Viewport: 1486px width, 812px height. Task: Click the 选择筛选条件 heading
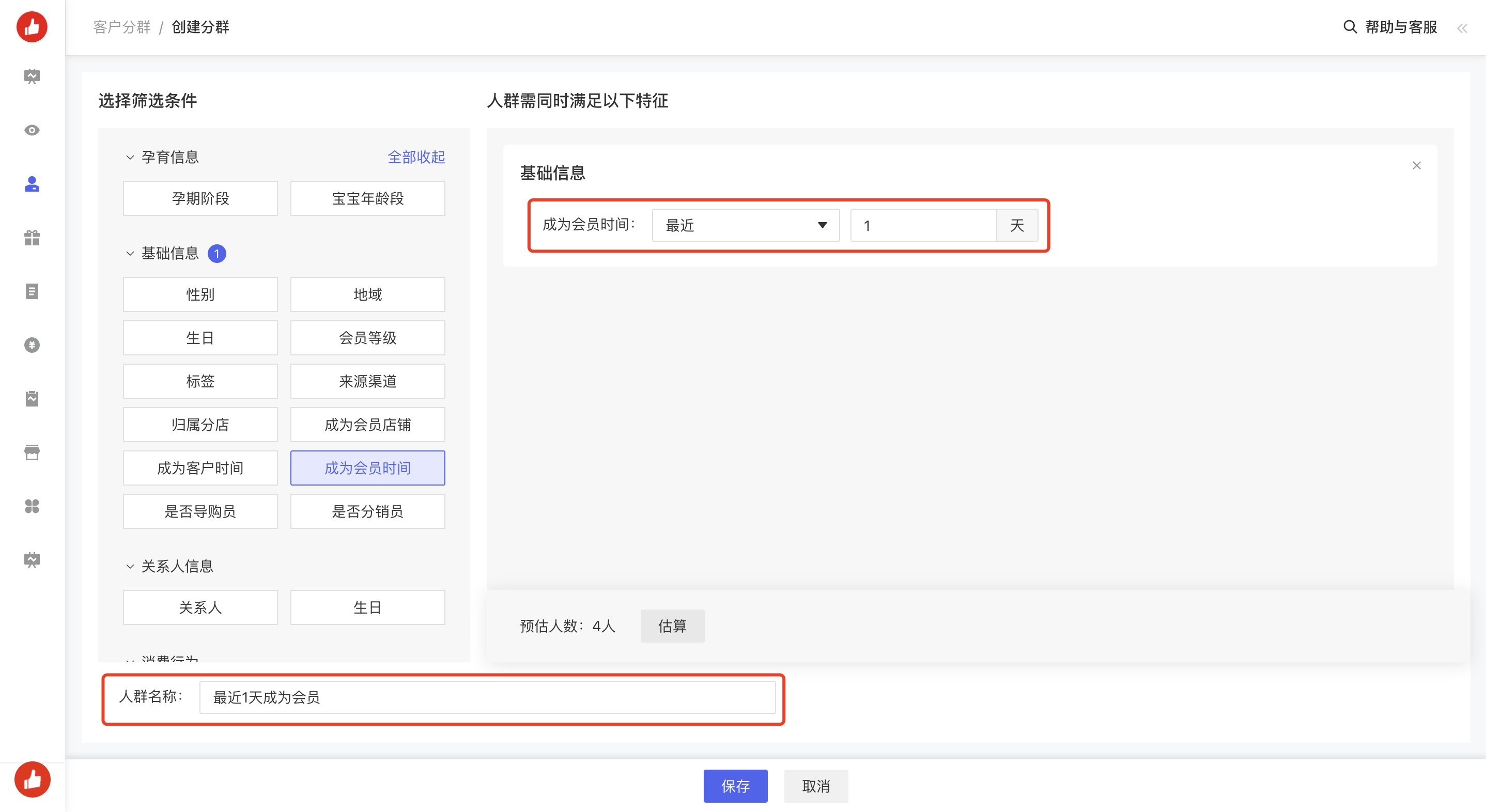tap(148, 100)
